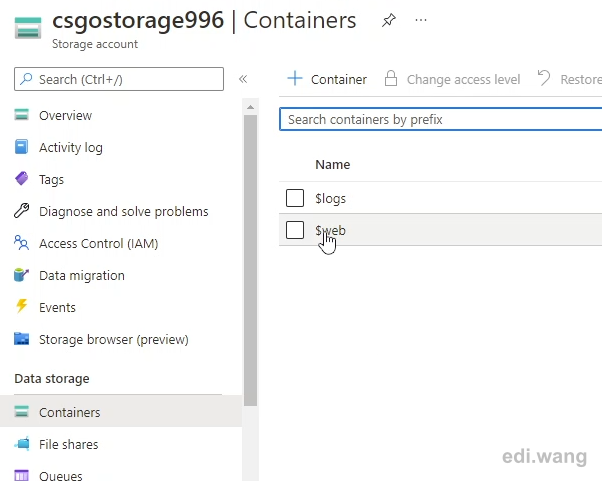Click the Containers icon in the sidebar
This screenshot has width=602, height=481.
tap(22, 412)
